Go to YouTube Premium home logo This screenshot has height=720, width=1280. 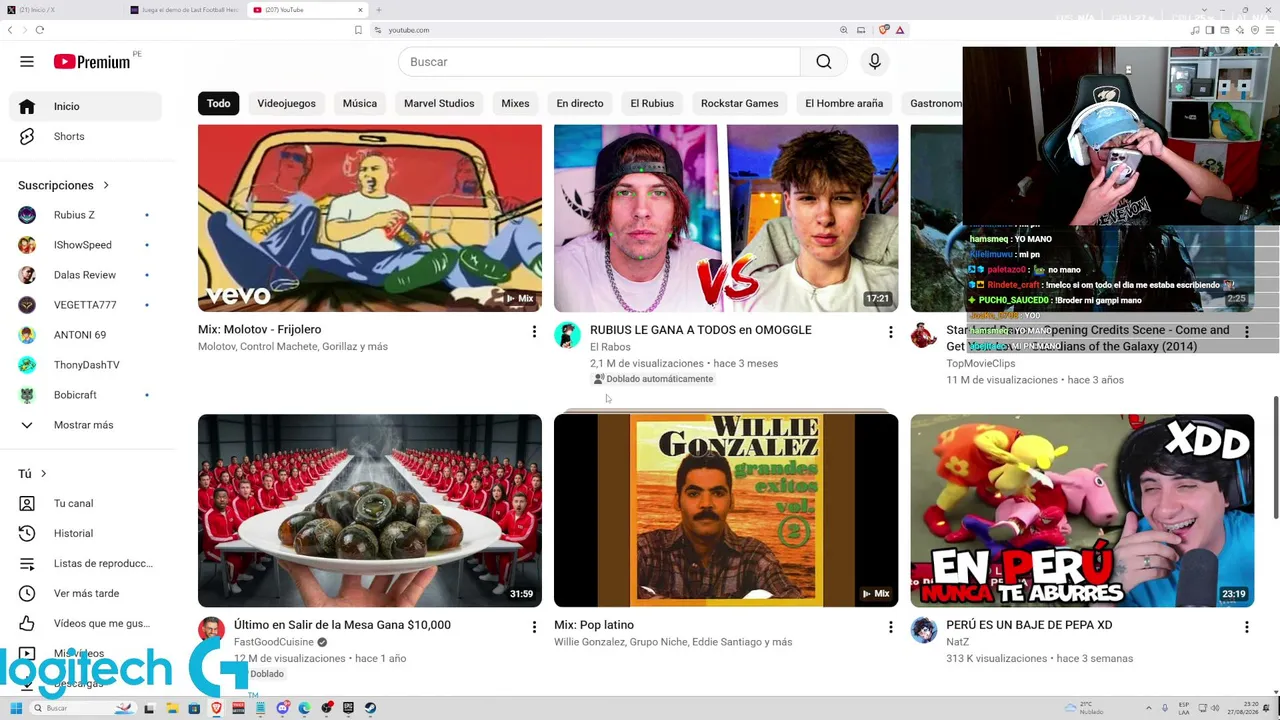coord(92,62)
